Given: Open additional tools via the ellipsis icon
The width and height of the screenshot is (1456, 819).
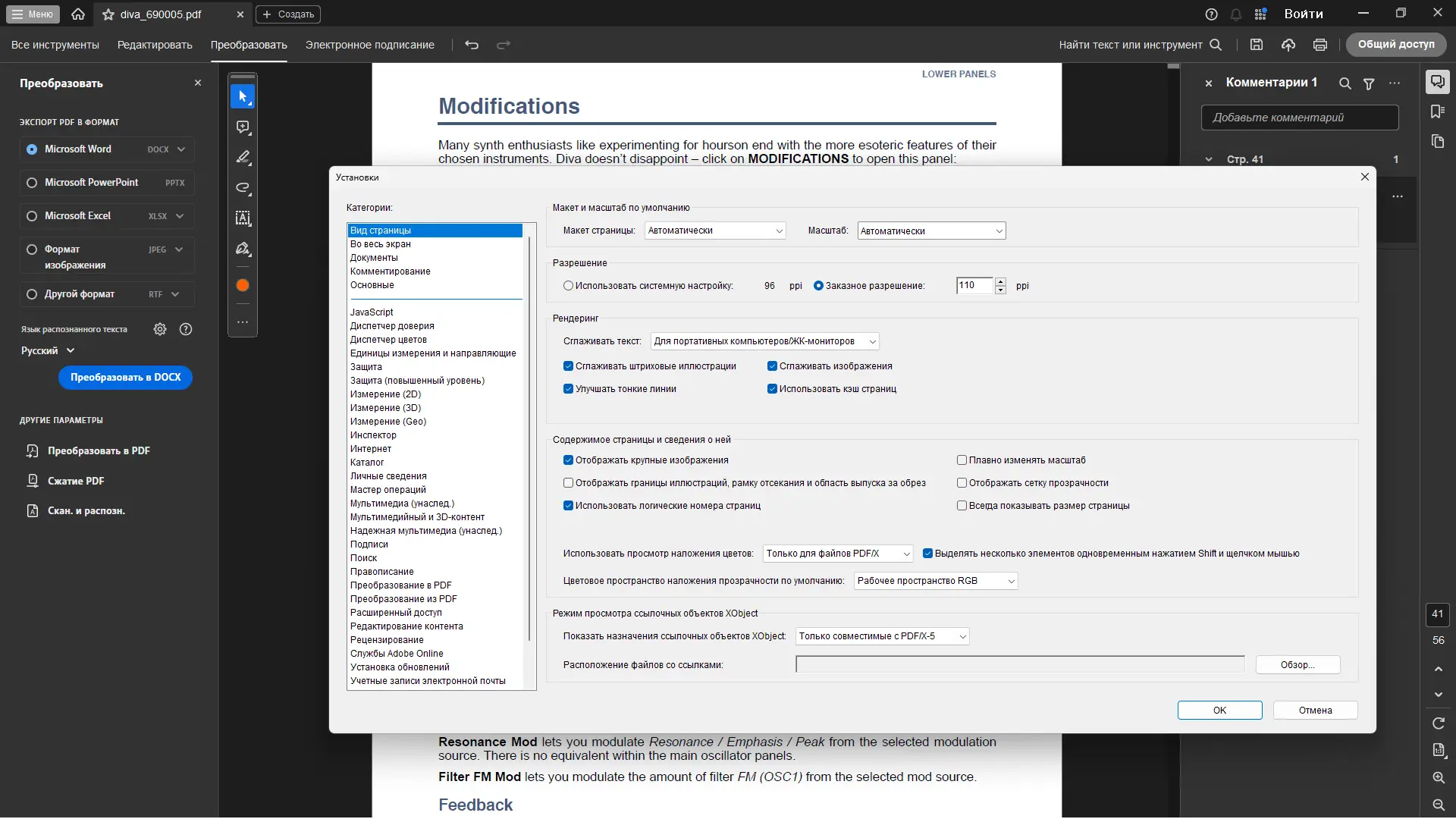Looking at the screenshot, I should [x=243, y=322].
